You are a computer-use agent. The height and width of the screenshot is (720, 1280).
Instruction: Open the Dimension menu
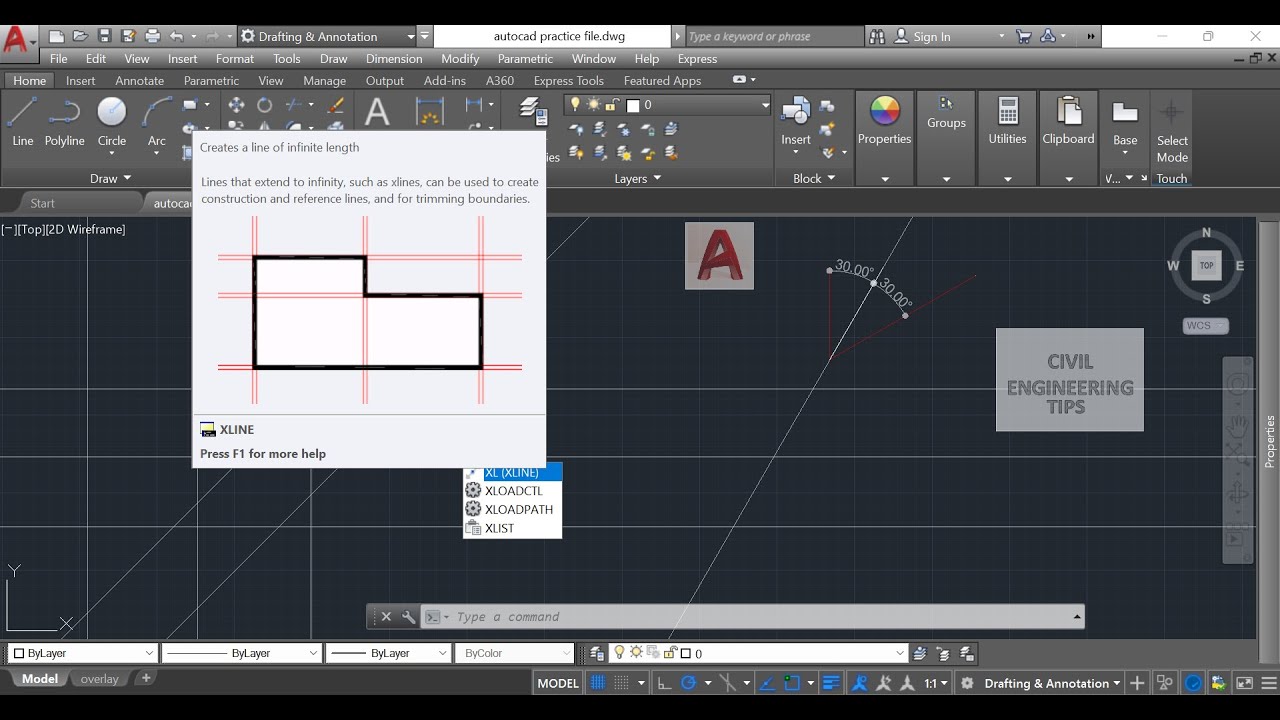coord(394,59)
